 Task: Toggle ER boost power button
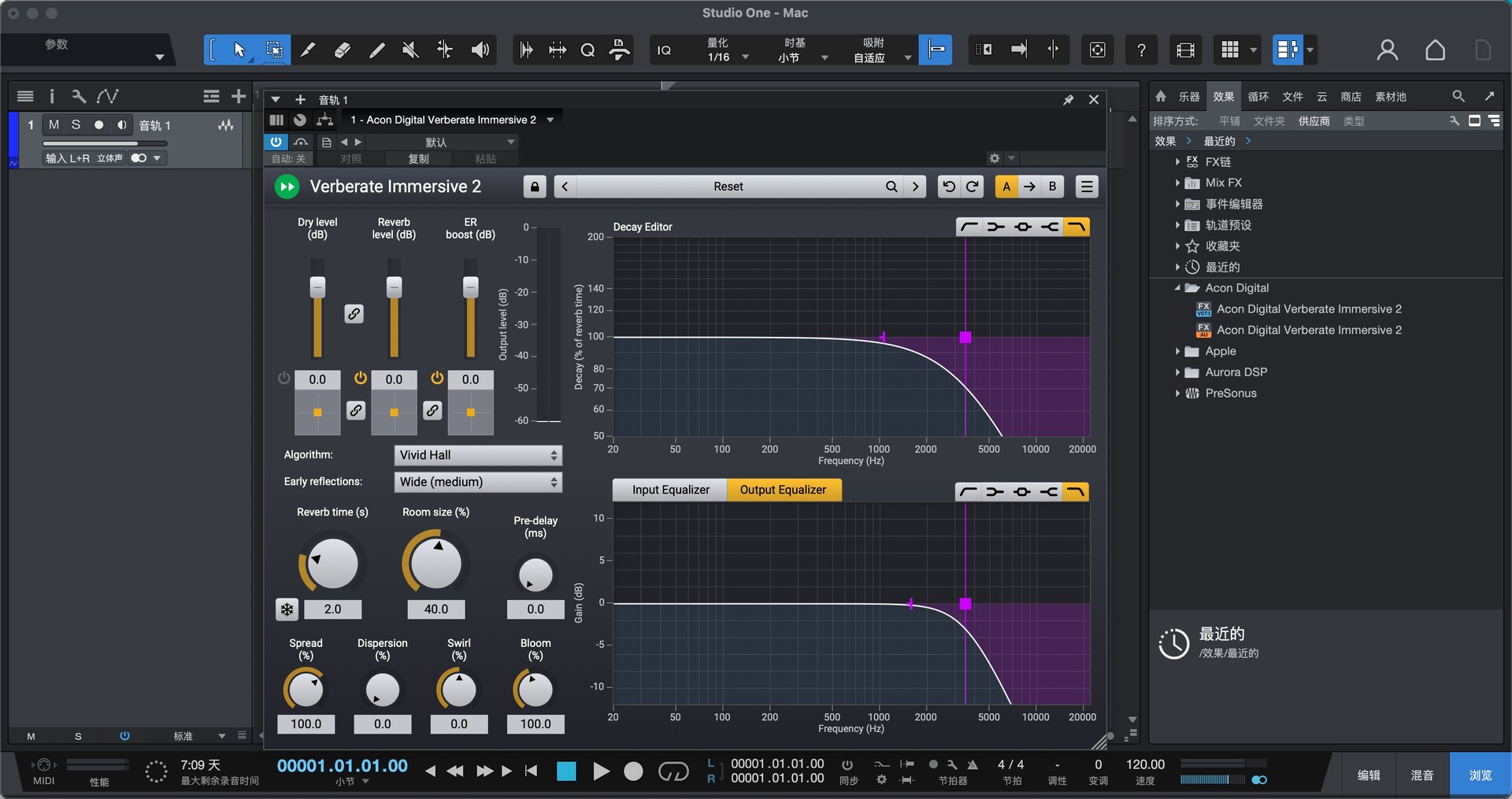coord(437,378)
